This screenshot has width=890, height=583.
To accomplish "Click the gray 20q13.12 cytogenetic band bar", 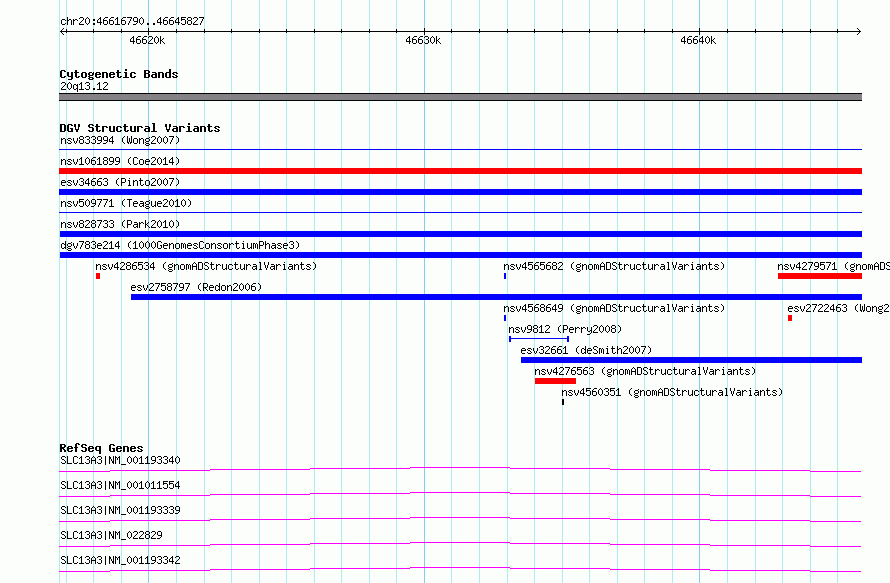I will [460, 97].
